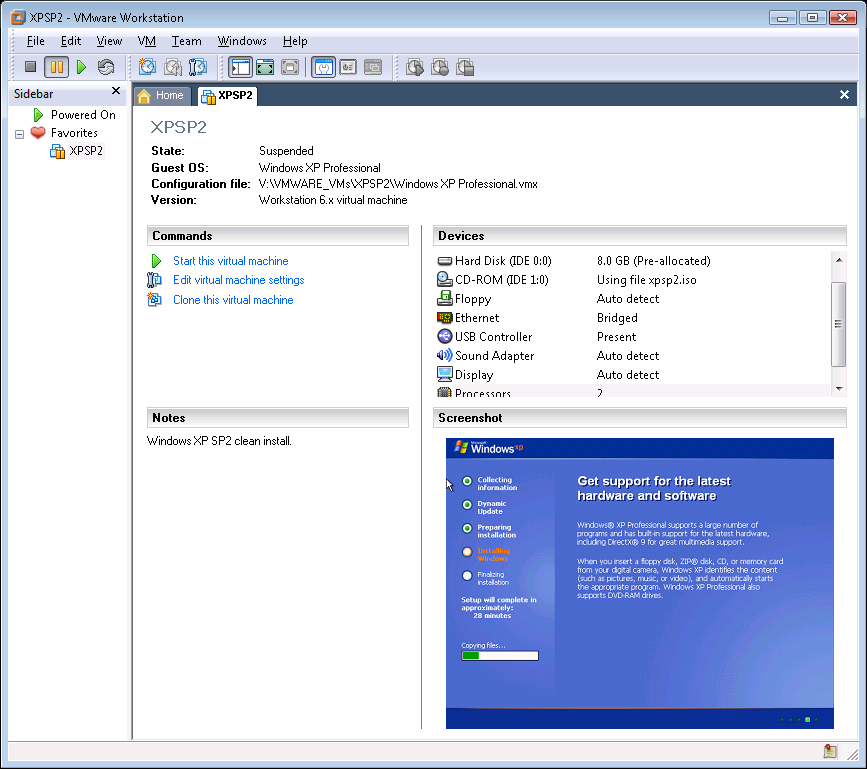Open the Edit menu
The width and height of the screenshot is (867, 769).
pyautogui.click(x=71, y=41)
